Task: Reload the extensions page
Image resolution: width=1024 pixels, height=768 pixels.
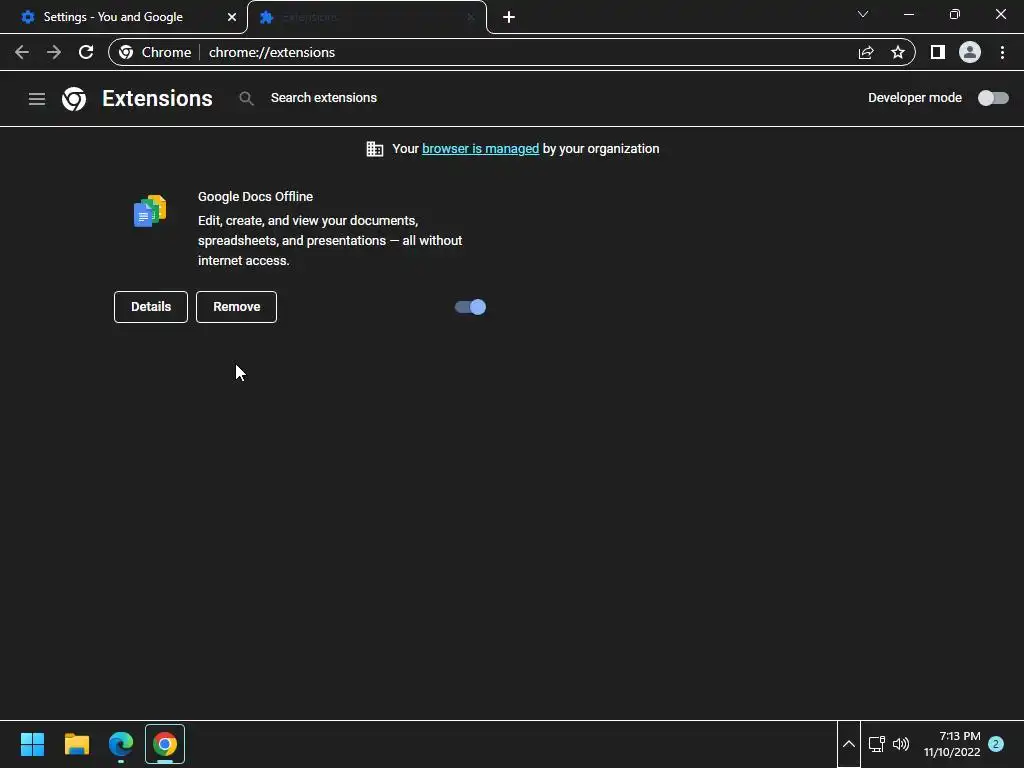Action: pyautogui.click(x=86, y=52)
